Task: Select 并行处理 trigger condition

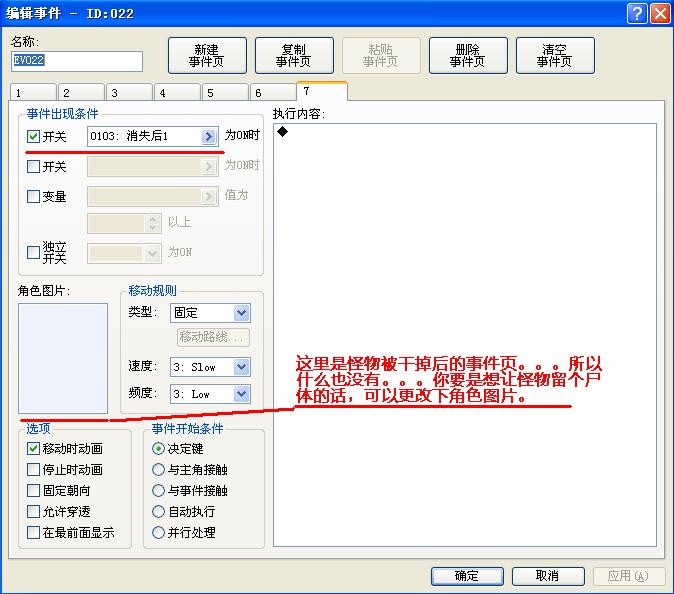Action: [159, 533]
